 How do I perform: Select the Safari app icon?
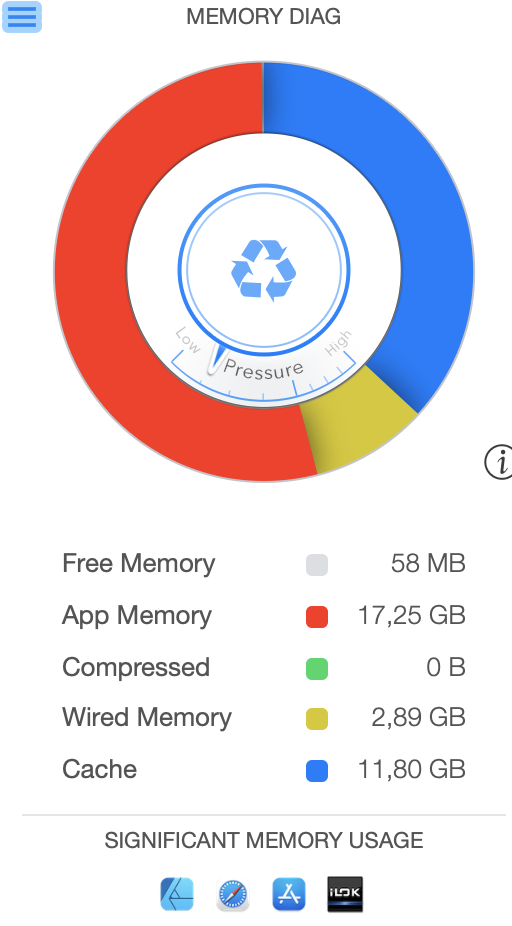pyautogui.click(x=233, y=895)
